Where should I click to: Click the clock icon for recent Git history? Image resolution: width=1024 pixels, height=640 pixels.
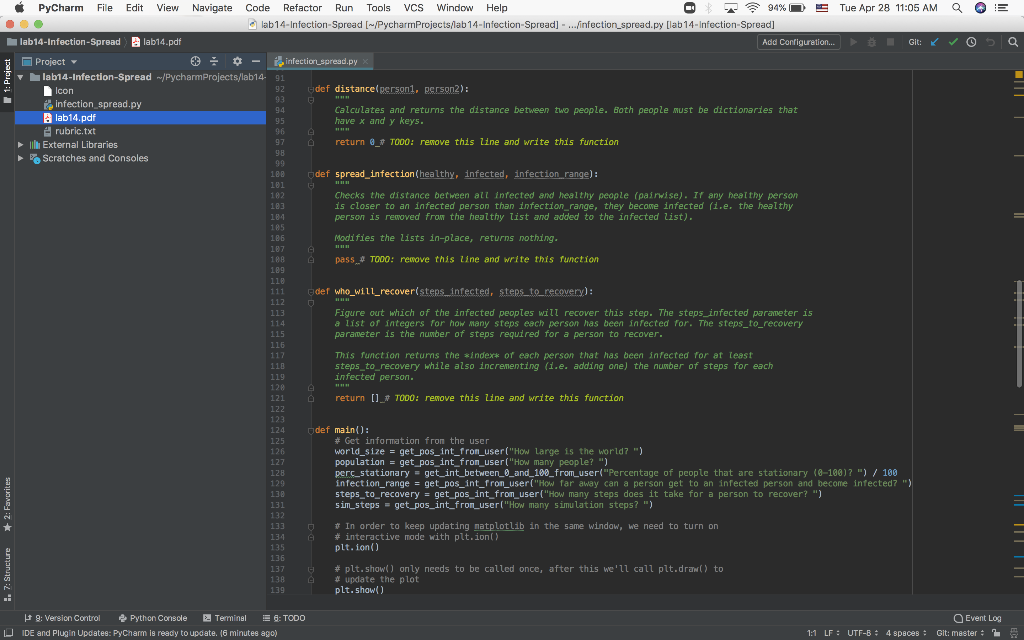(x=972, y=43)
